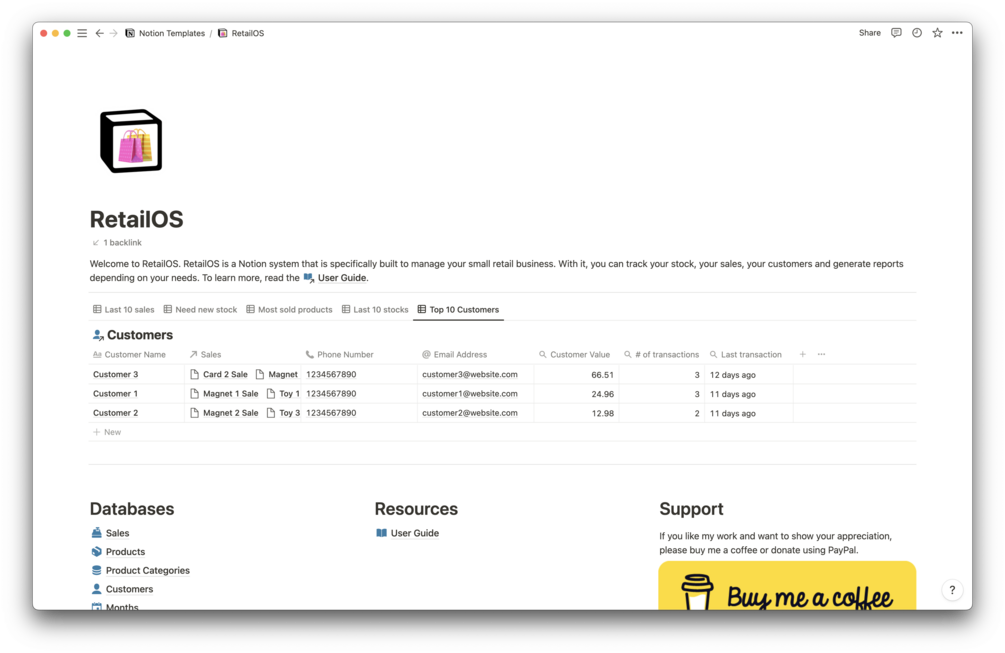The height and width of the screenshot is (653, 1005).
Task: Switch to Need new stock tab
Action: (200, 310)
